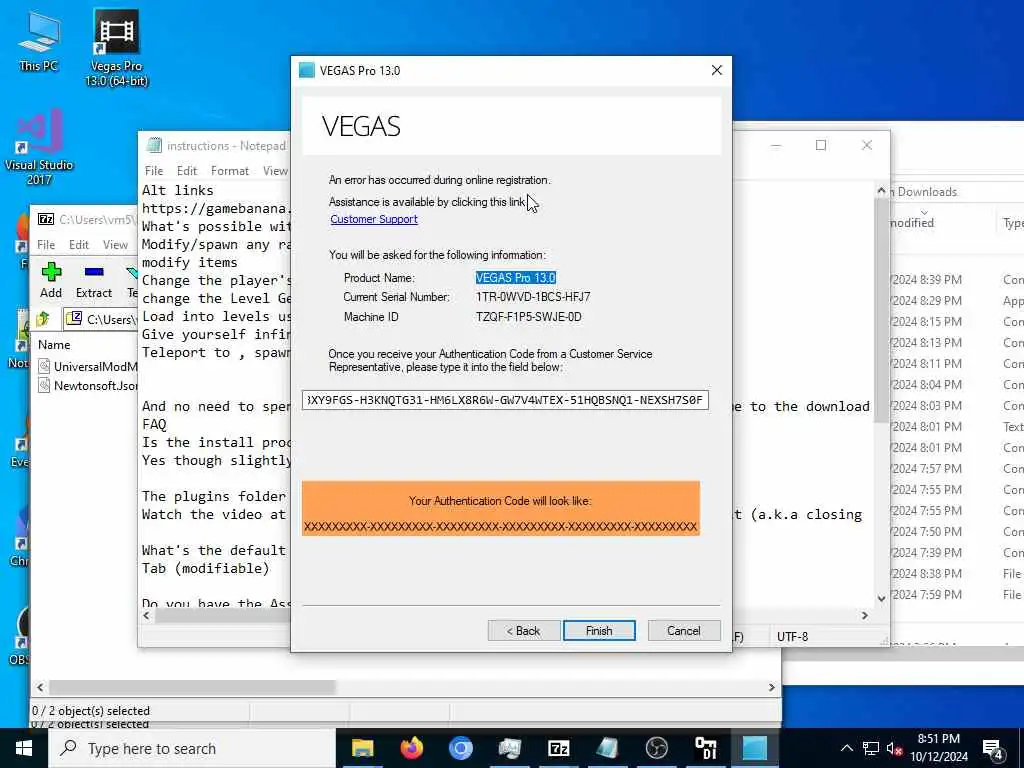Open the Customer Support link
The height and width of the screenshot is (768, 1024).
tap(374, 219)
